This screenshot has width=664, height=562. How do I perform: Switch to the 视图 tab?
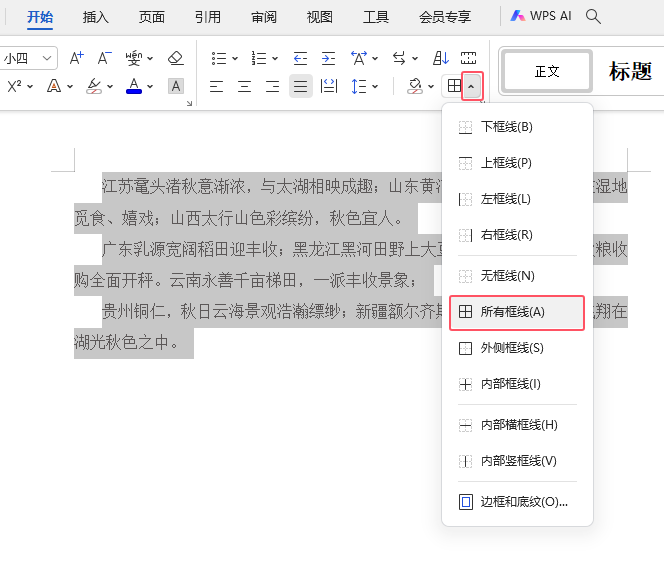(319, 17)
